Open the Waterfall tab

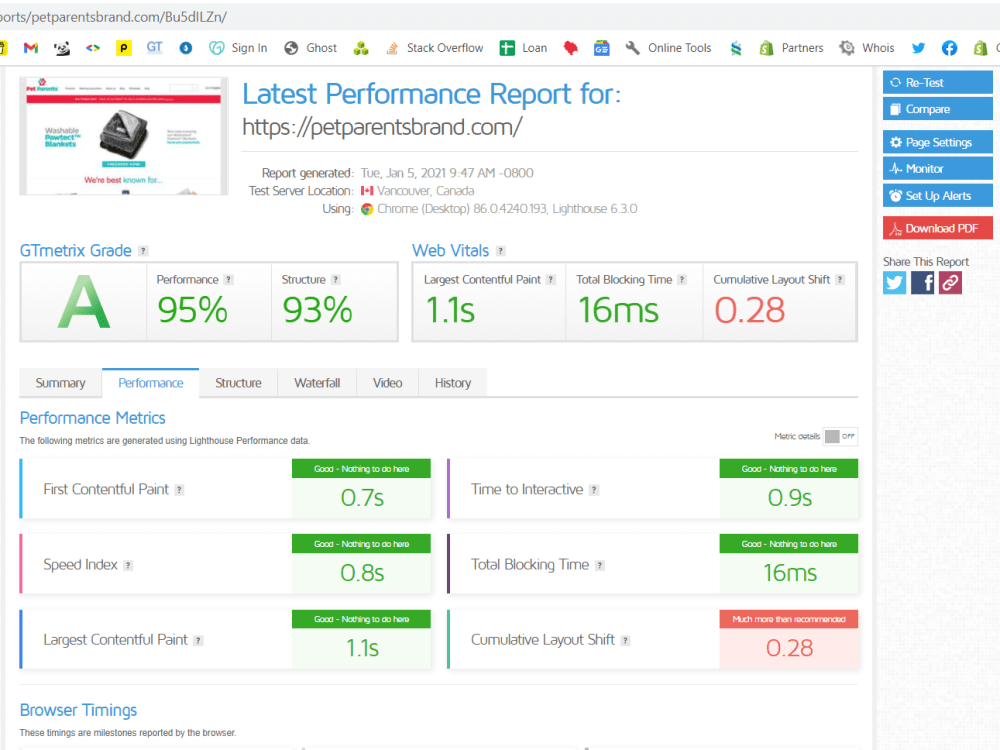tap(317, 383)
